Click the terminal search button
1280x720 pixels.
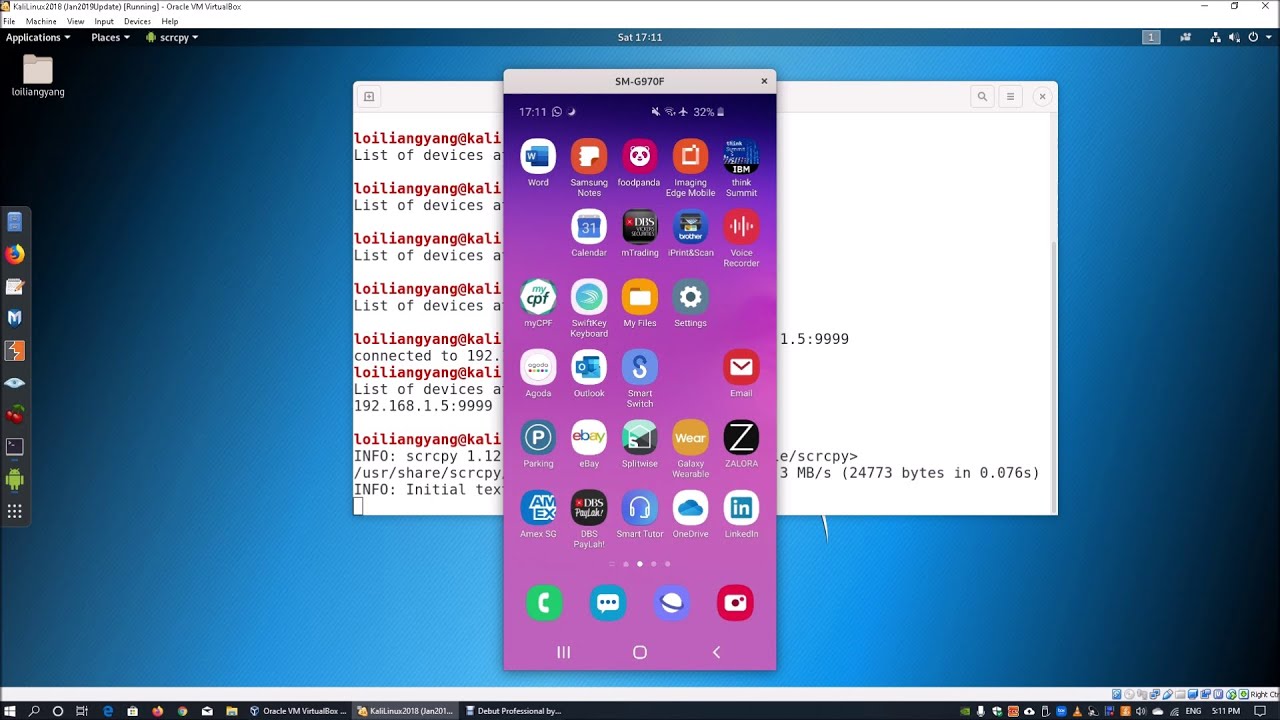(x=982, y=97)
